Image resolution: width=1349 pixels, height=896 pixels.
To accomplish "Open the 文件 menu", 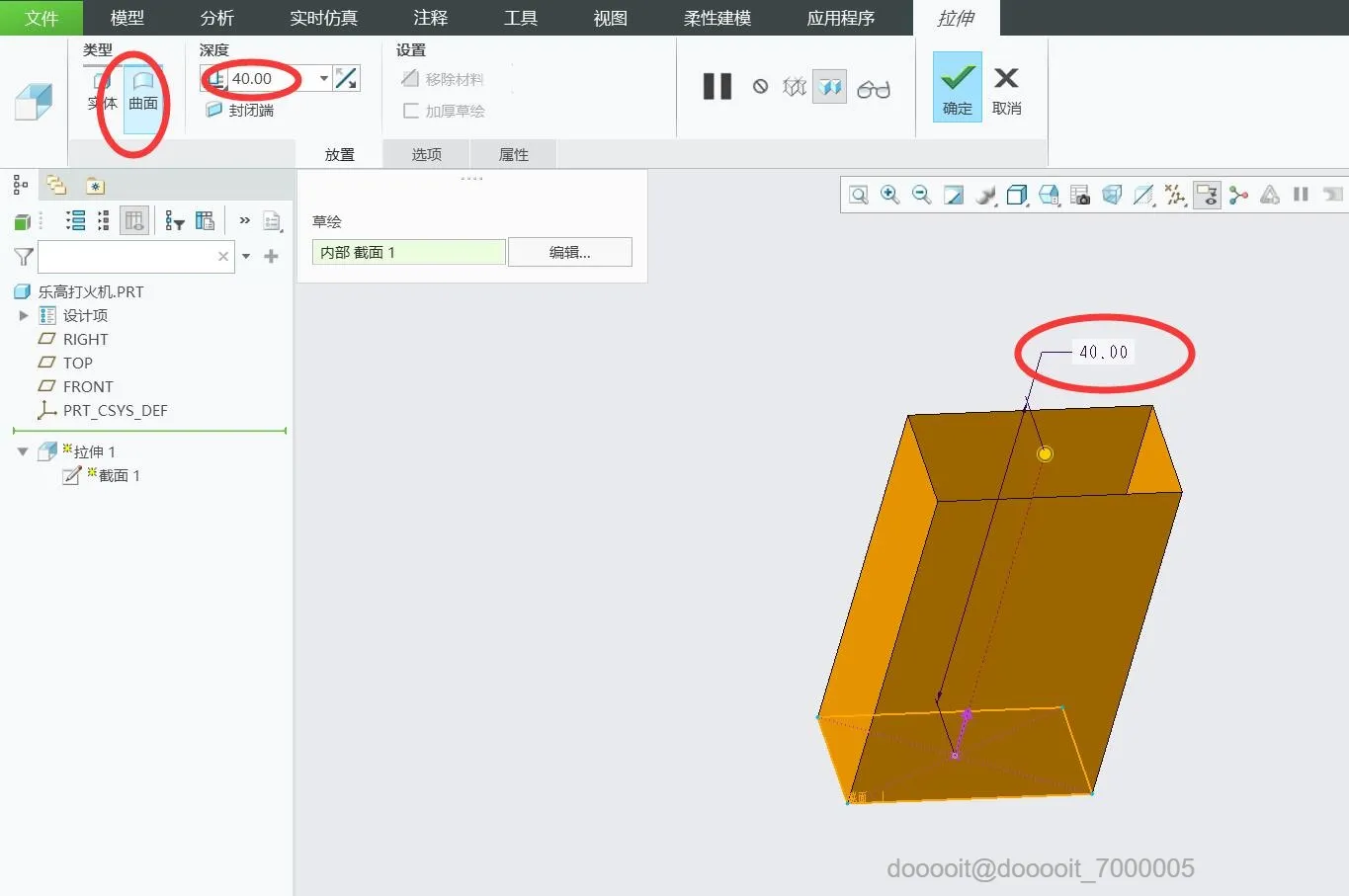I will 42,18.
